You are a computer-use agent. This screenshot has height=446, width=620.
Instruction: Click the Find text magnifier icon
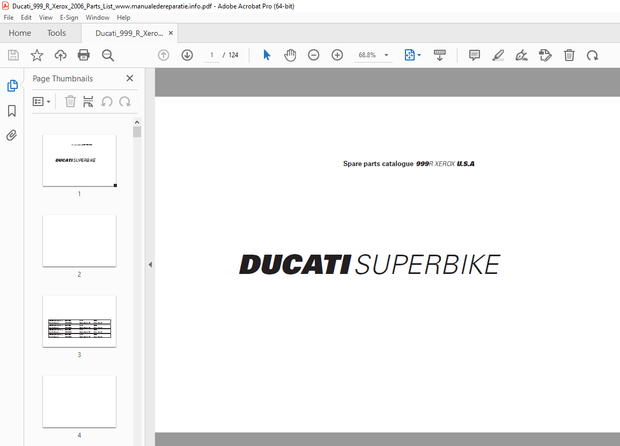click(x=108, y=55)
